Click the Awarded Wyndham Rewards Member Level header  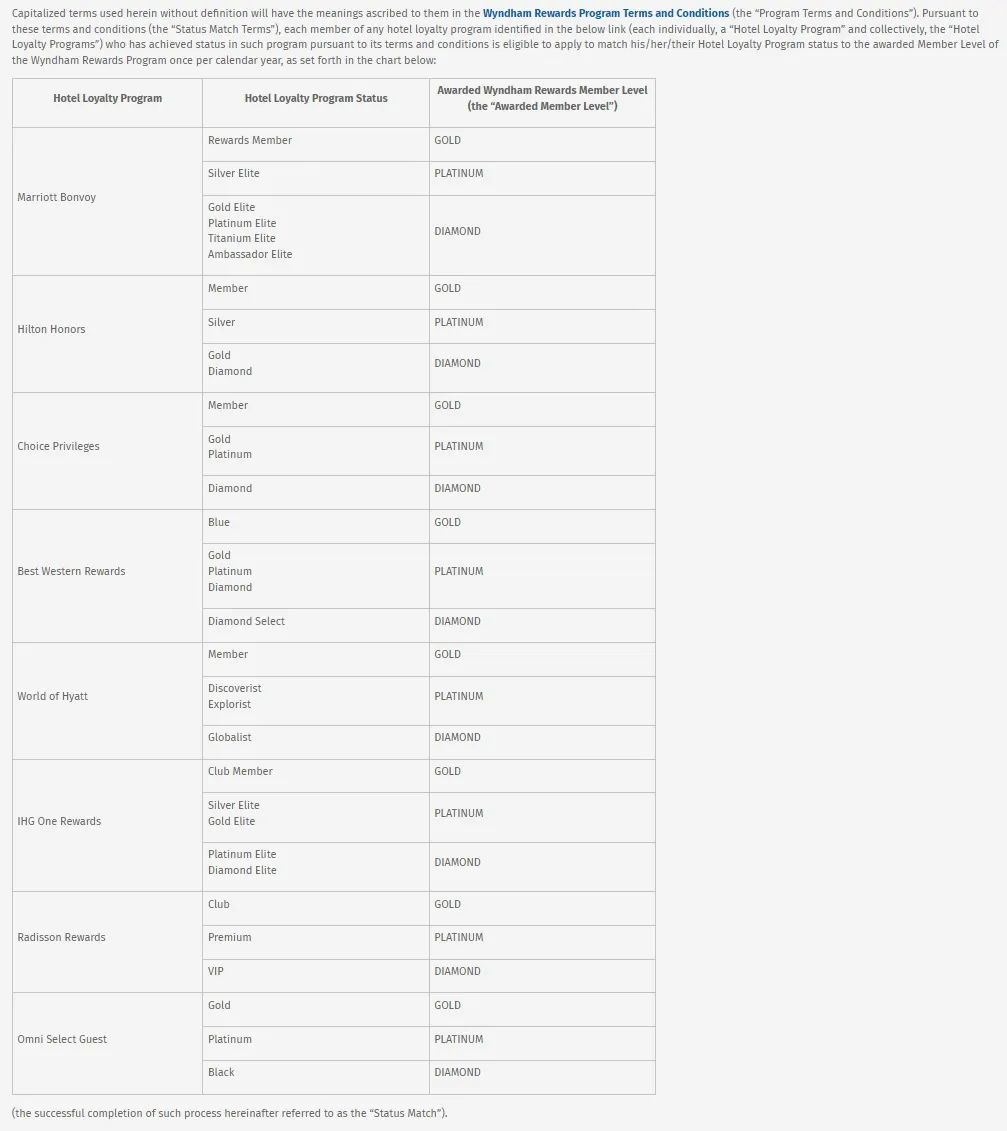542,98
